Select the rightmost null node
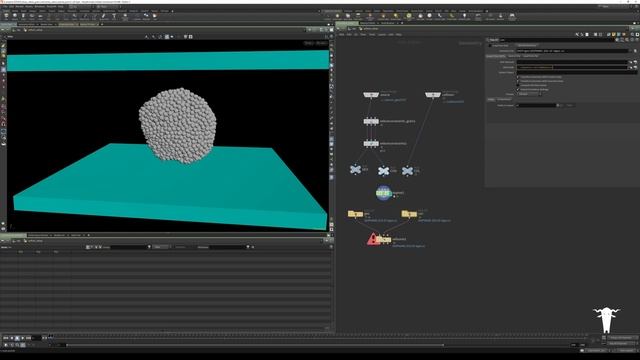640x360 pixels. (407, 171)
